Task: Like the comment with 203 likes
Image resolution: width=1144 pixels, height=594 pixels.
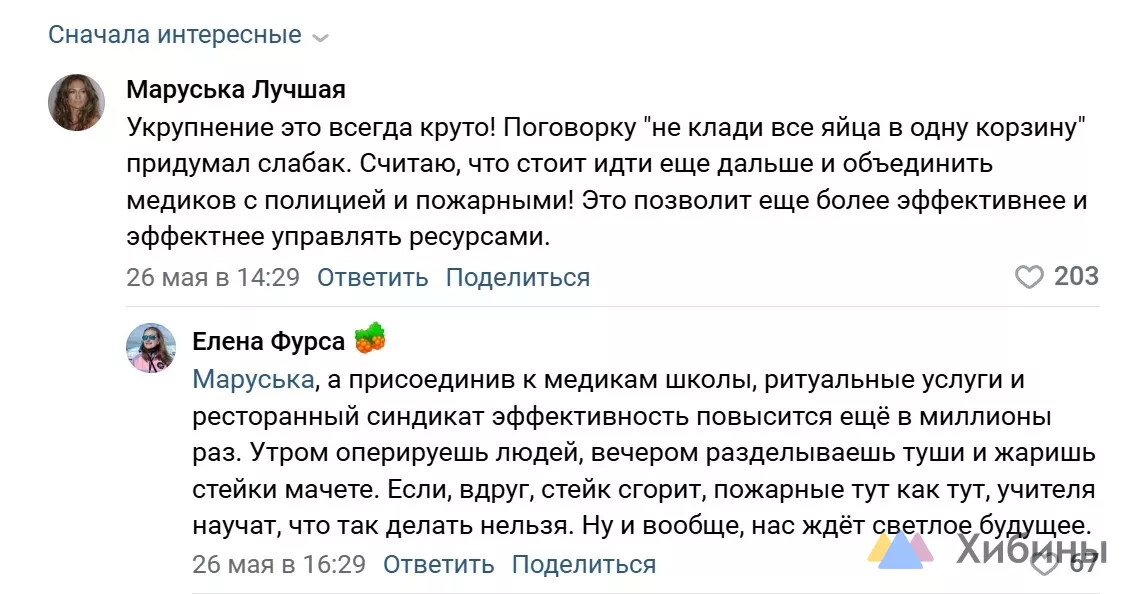Action: click(x=1029, y=277)
